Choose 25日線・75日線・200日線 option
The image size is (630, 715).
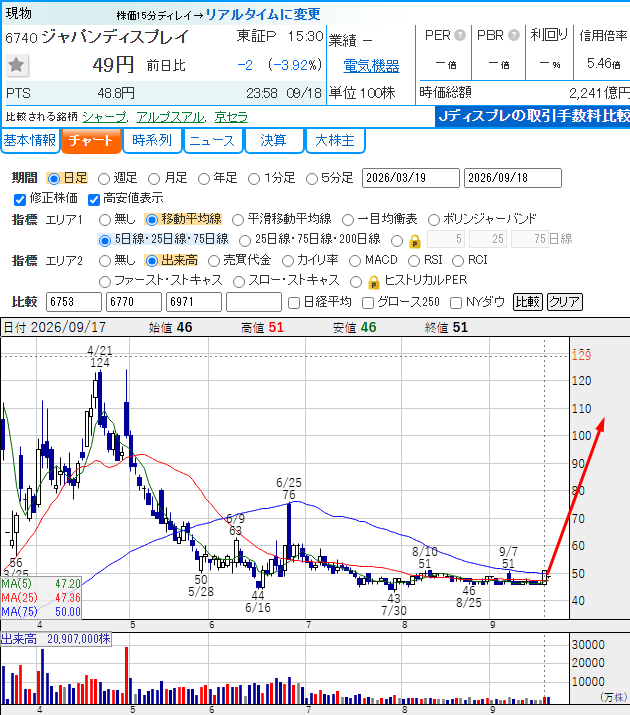click(245, 240)
